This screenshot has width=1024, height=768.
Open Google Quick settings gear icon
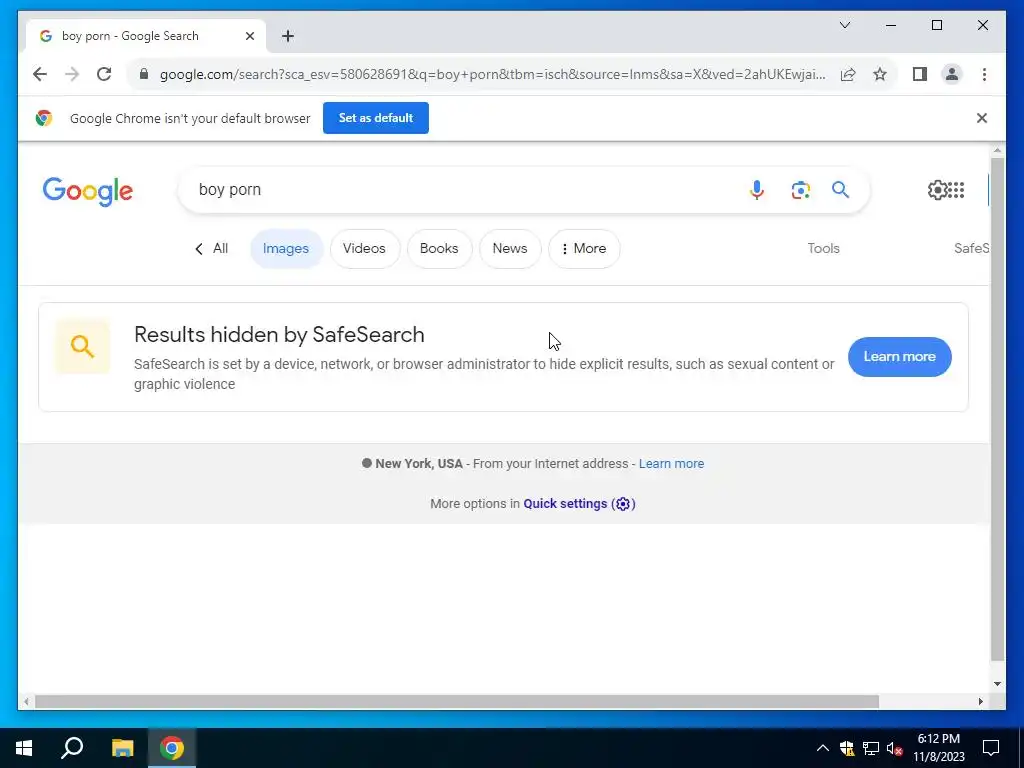point(936,190)
